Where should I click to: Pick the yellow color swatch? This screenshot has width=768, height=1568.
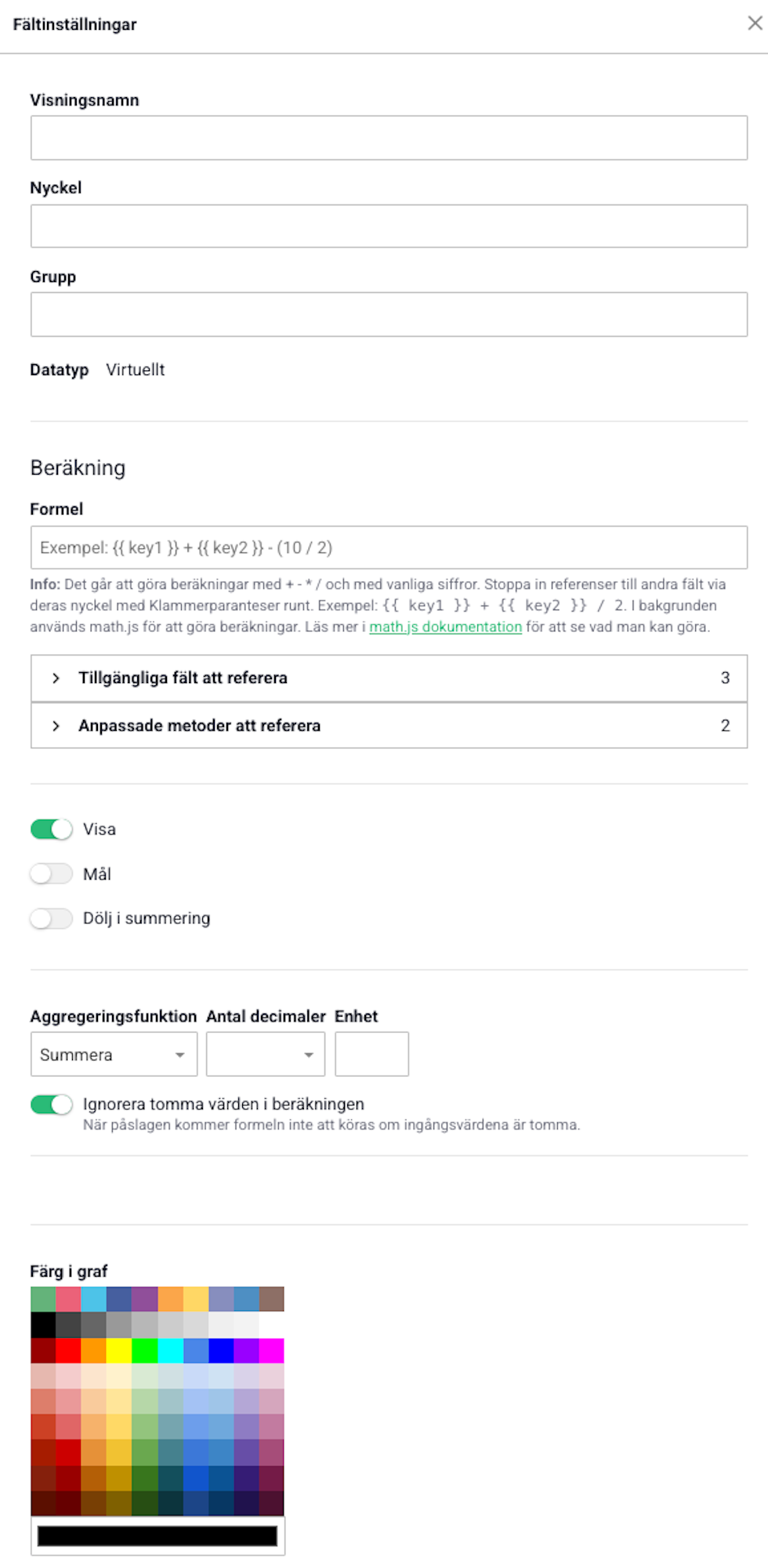119,1350
